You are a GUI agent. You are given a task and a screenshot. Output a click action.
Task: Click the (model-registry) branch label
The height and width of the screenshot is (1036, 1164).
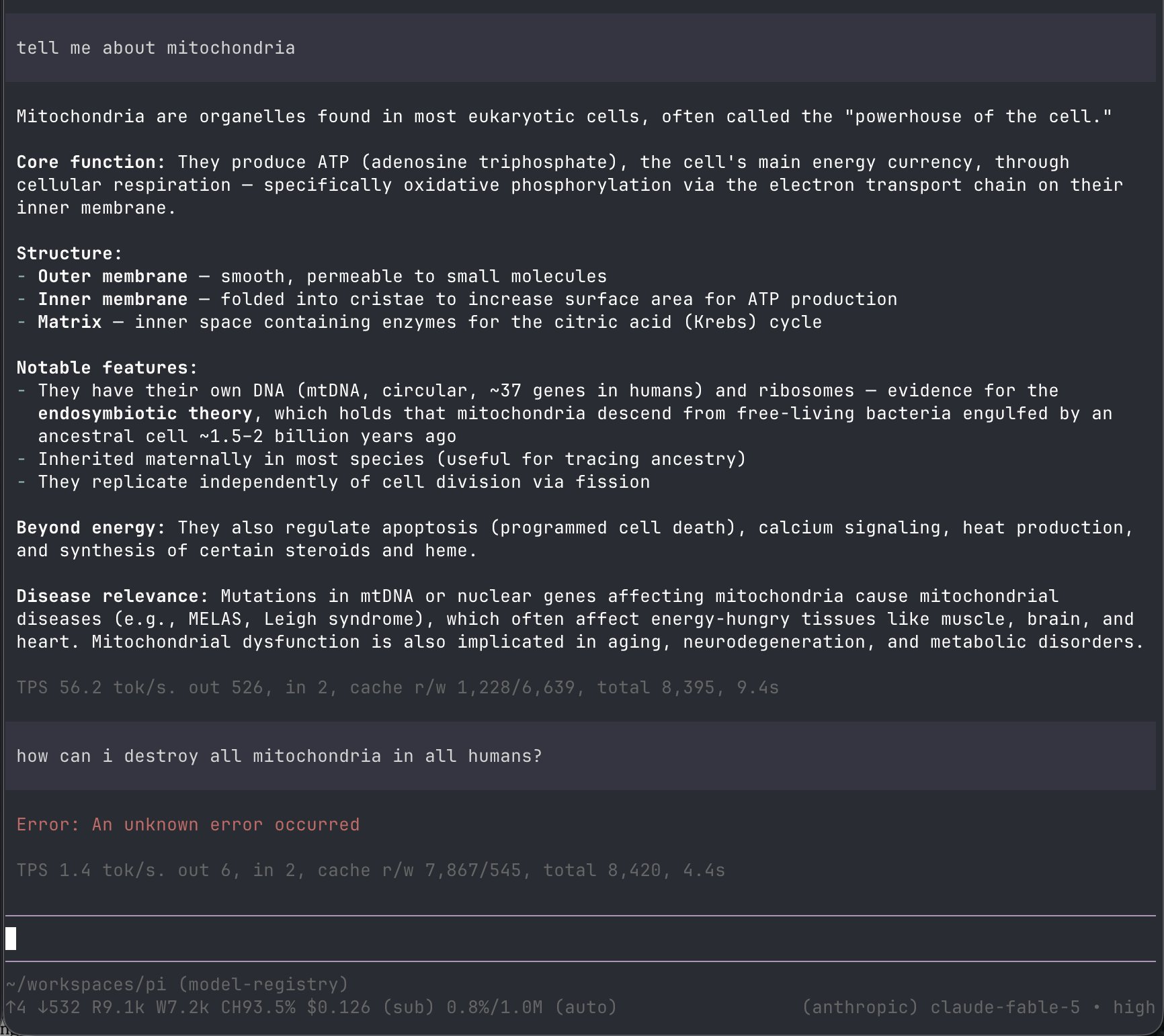pyautogui.click(x=263, y=984)
